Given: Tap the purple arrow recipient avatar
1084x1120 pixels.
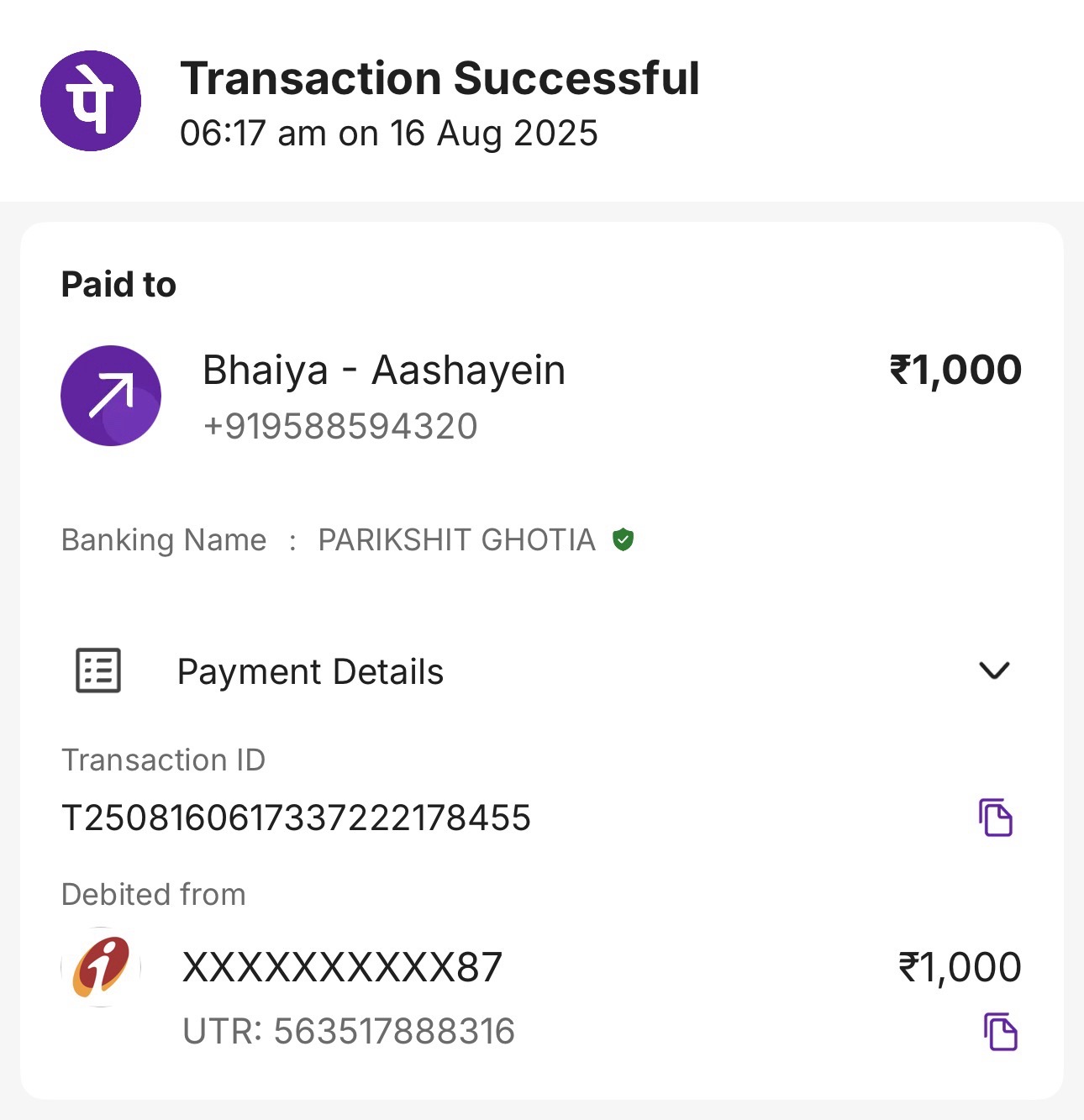Looking at the screenshot, I should pos(111,396).
